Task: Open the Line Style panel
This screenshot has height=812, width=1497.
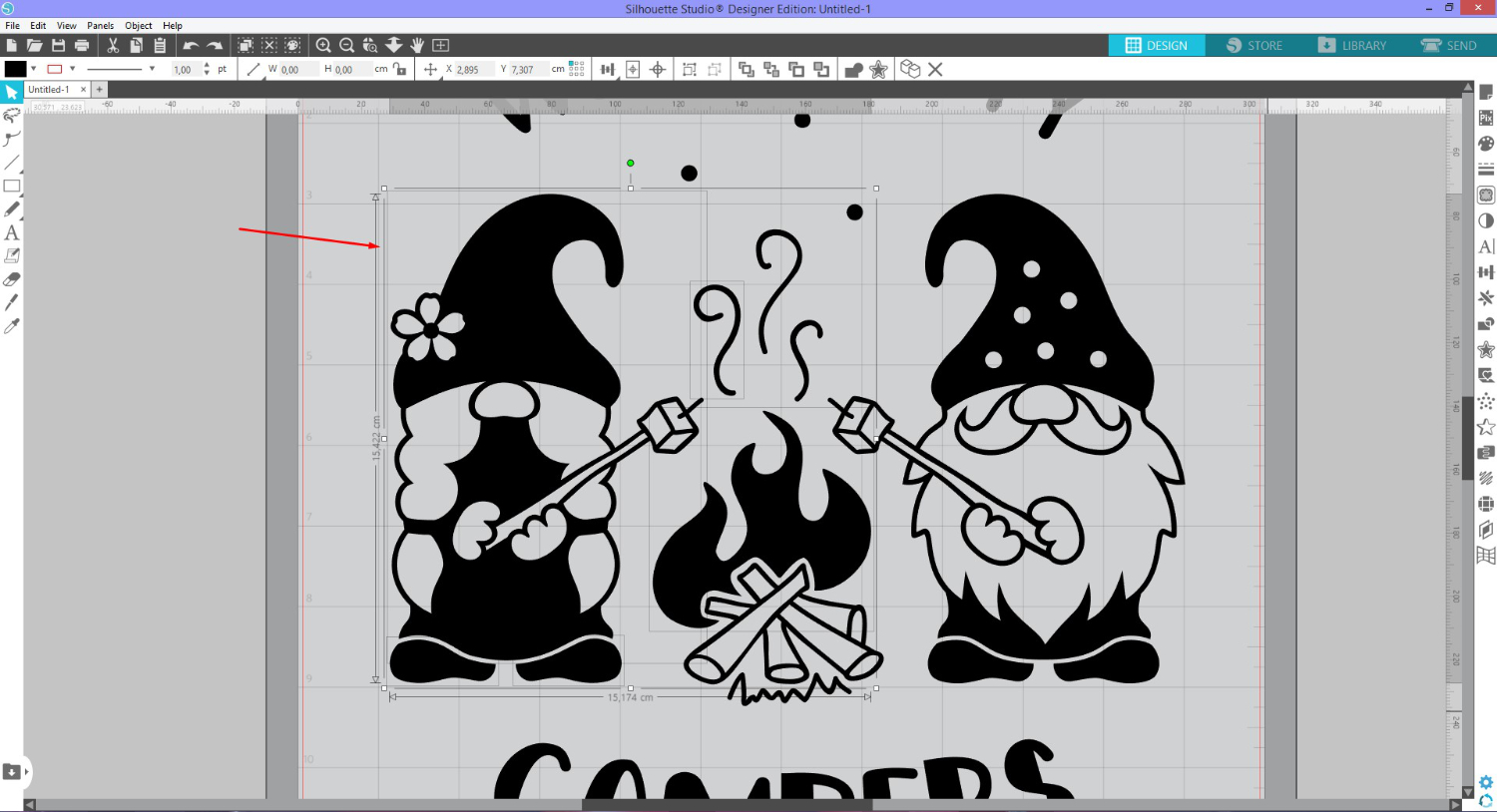Action: click(1486, 170)
